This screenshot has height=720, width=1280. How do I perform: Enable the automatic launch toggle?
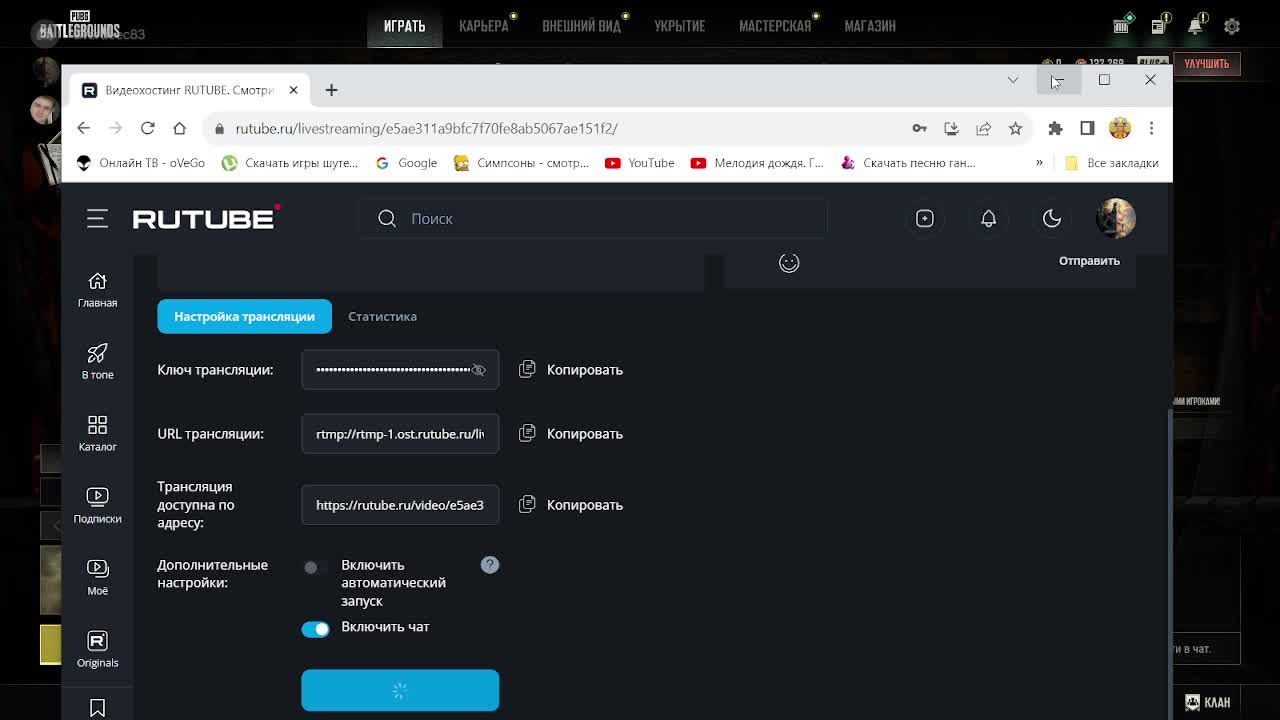[x=315, y=567]
